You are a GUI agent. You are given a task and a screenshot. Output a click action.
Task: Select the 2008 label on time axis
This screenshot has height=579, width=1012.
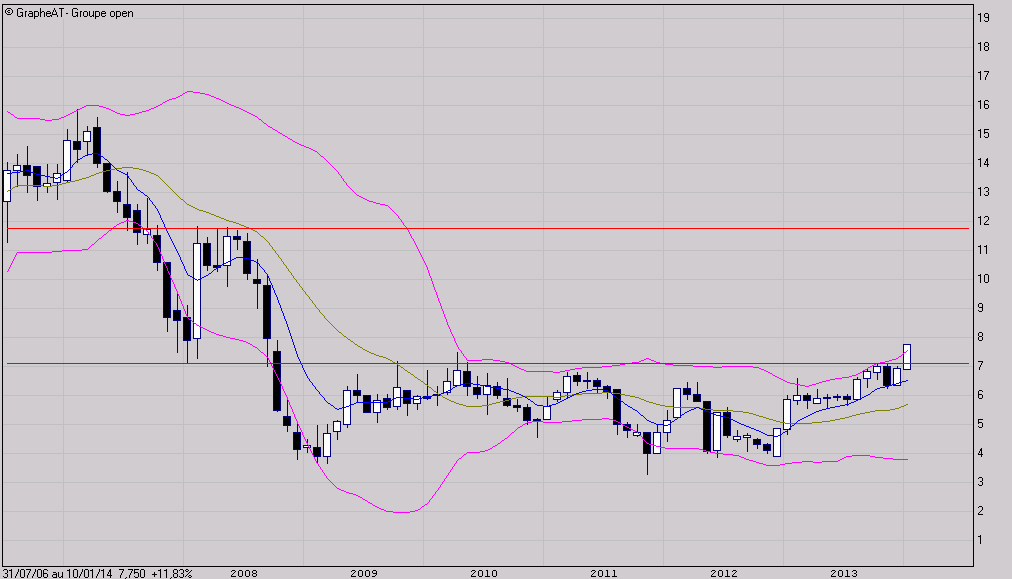(x=243, y=573)
